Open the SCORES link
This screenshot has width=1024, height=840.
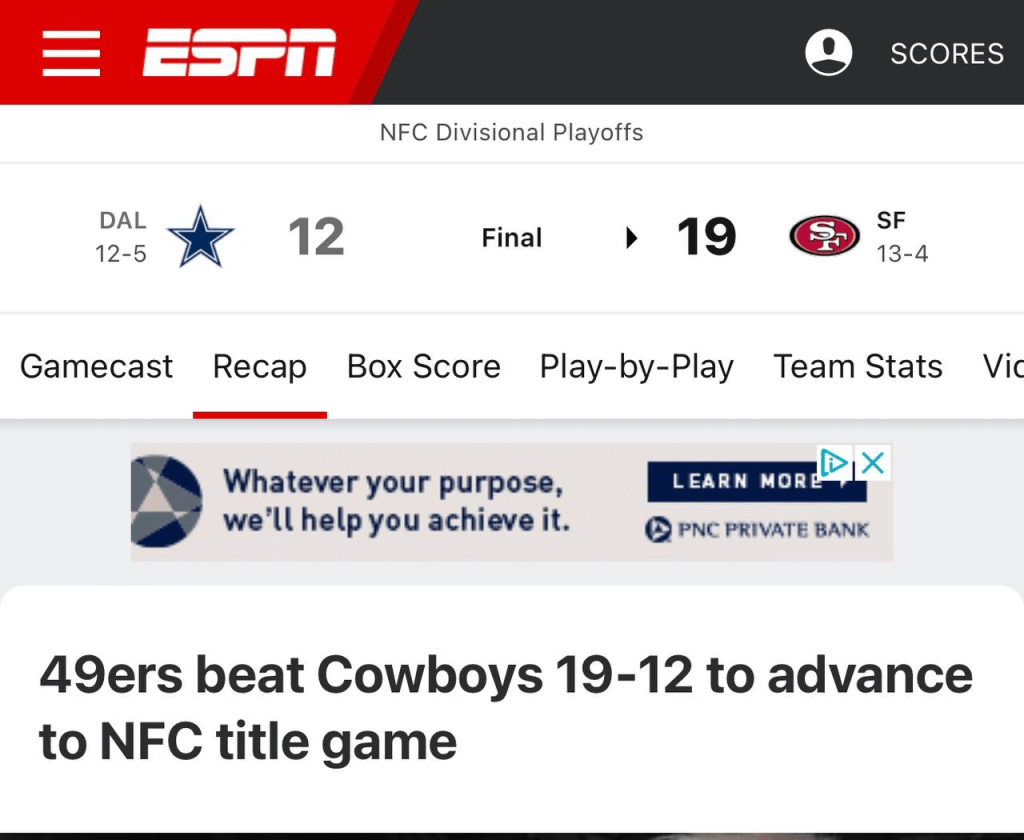(x=946, y=53)
